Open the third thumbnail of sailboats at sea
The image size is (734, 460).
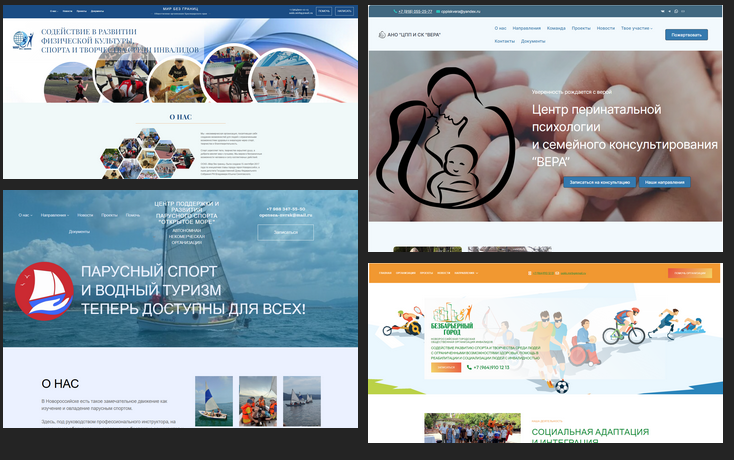[x=302, y=401]
